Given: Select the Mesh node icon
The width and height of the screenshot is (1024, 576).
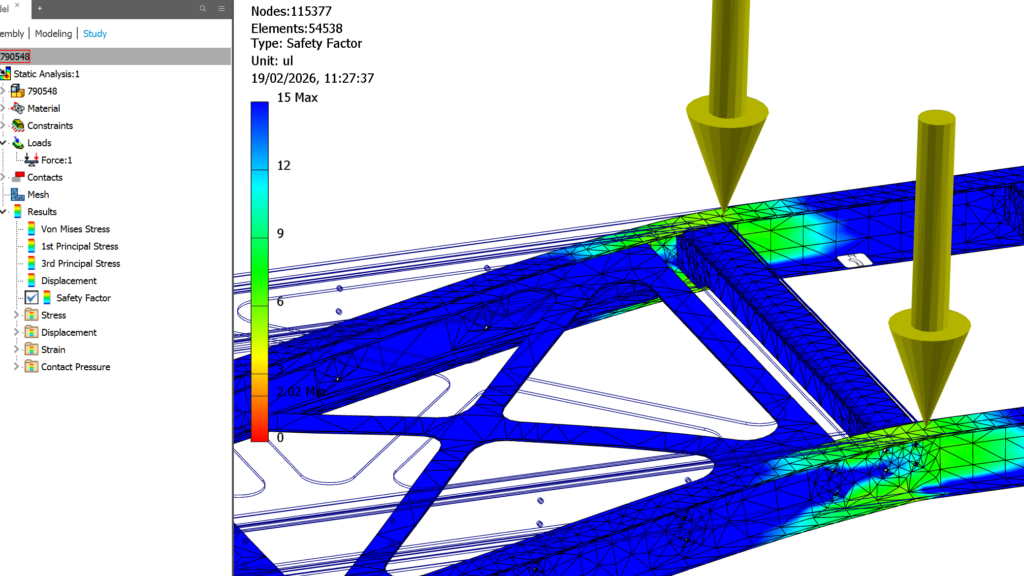Looking at the screenshot, I should pyautogui.click(x=18, y=195).
